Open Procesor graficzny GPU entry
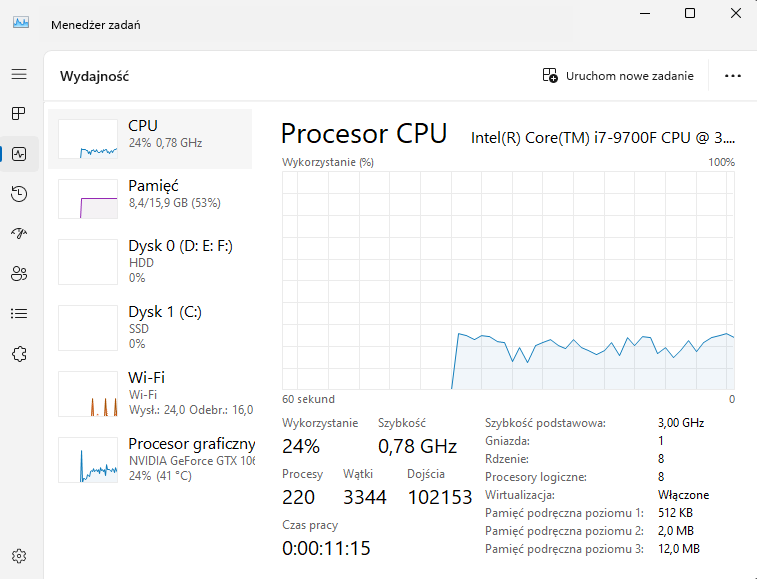 coord(150,458)
